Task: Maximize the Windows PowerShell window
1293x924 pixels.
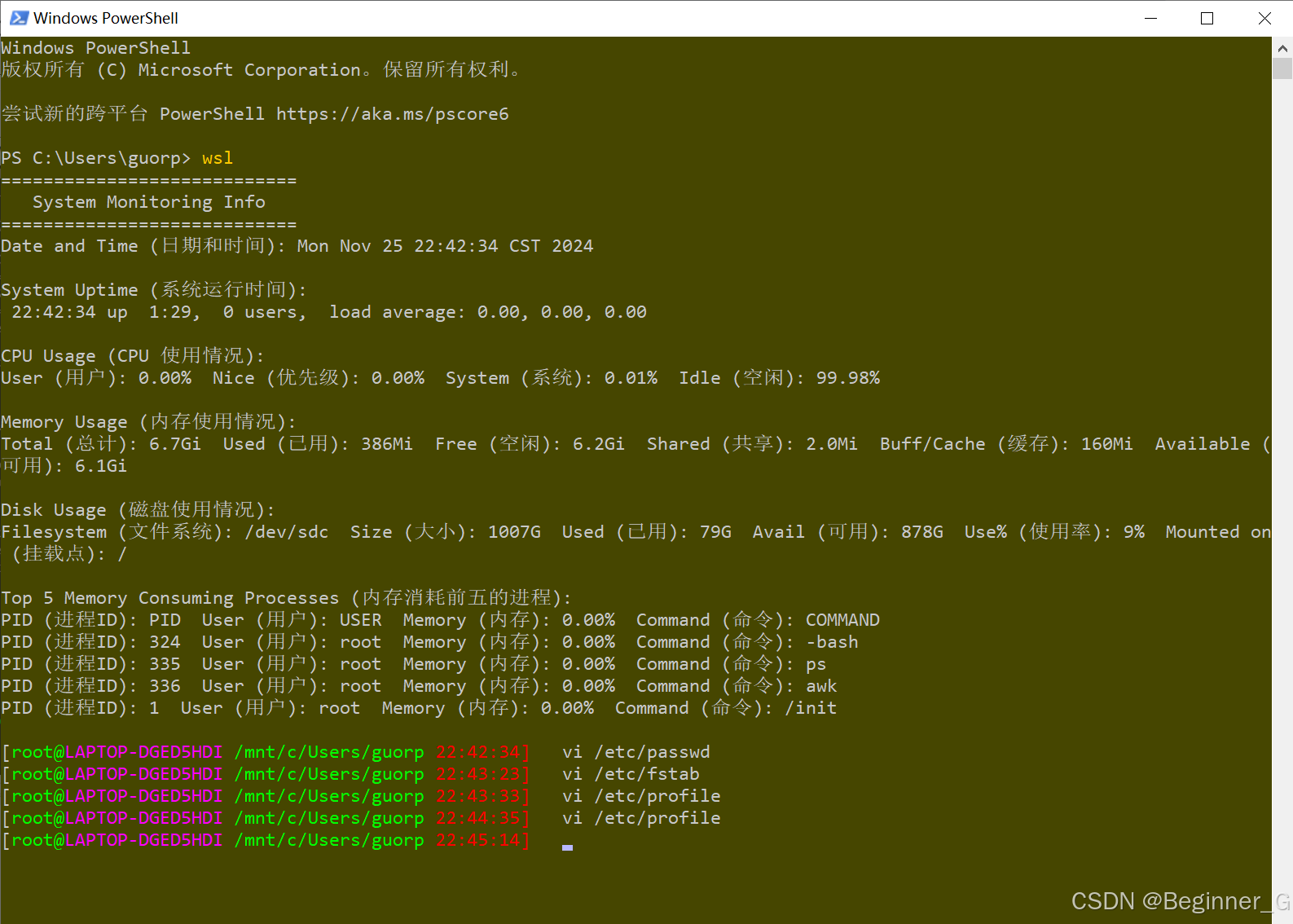Action: [1207, 18]
